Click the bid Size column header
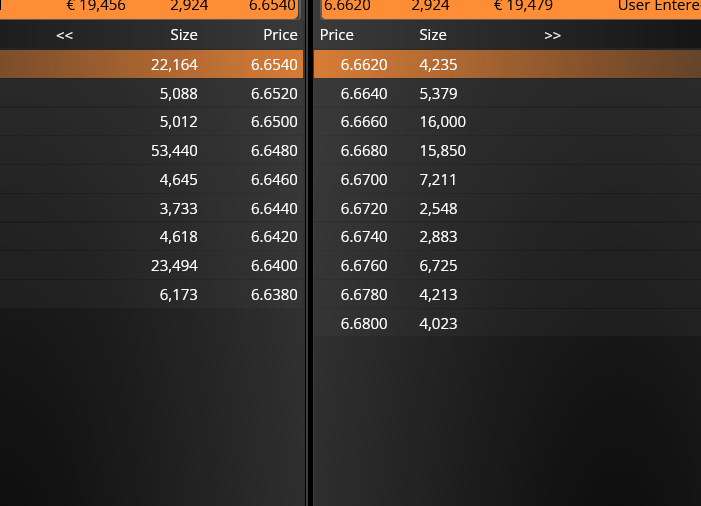The width and height of the screenshot is (701, 506). pos(184,35)
